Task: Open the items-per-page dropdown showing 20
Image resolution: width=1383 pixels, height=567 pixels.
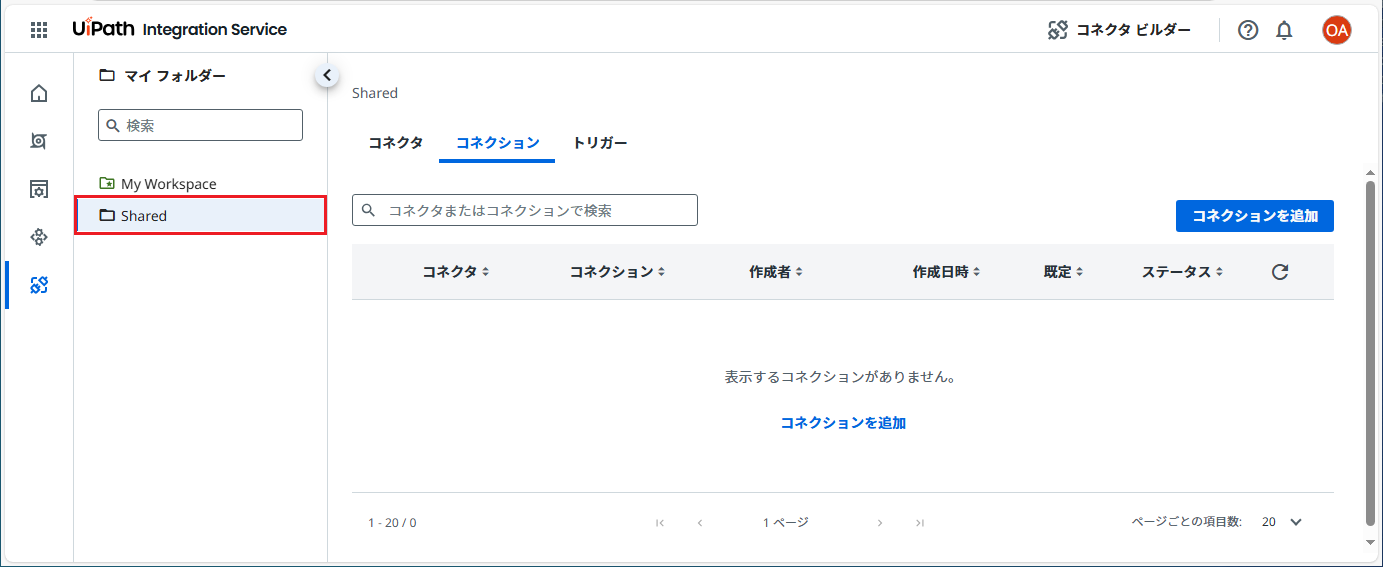Action: 1282,522
